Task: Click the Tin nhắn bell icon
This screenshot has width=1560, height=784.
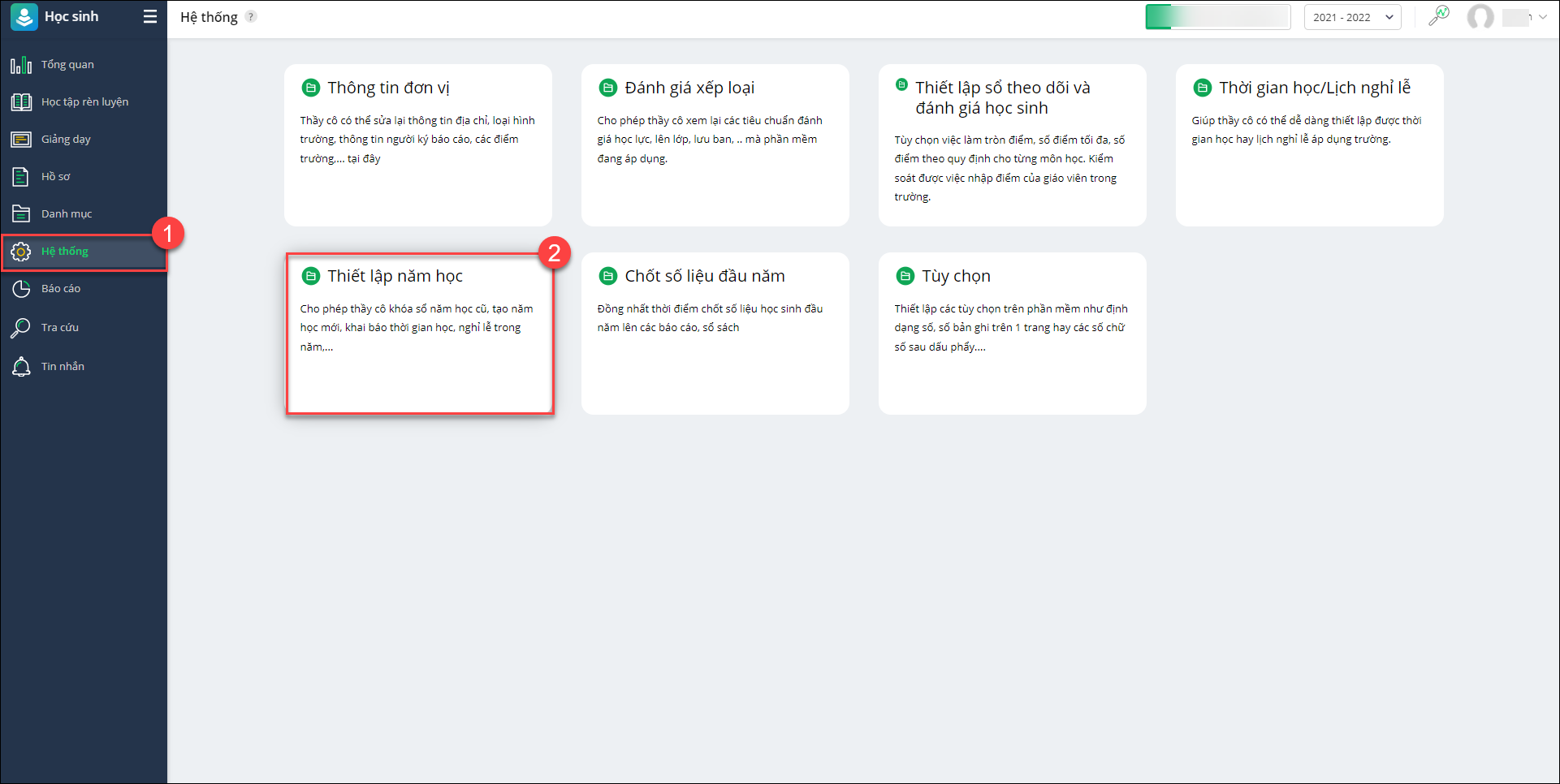Action: point(21,367)
